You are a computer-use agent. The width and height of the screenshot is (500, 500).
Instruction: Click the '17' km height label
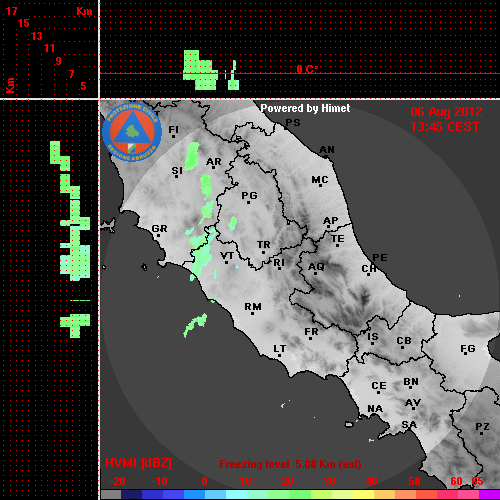[x=11, y=11]
